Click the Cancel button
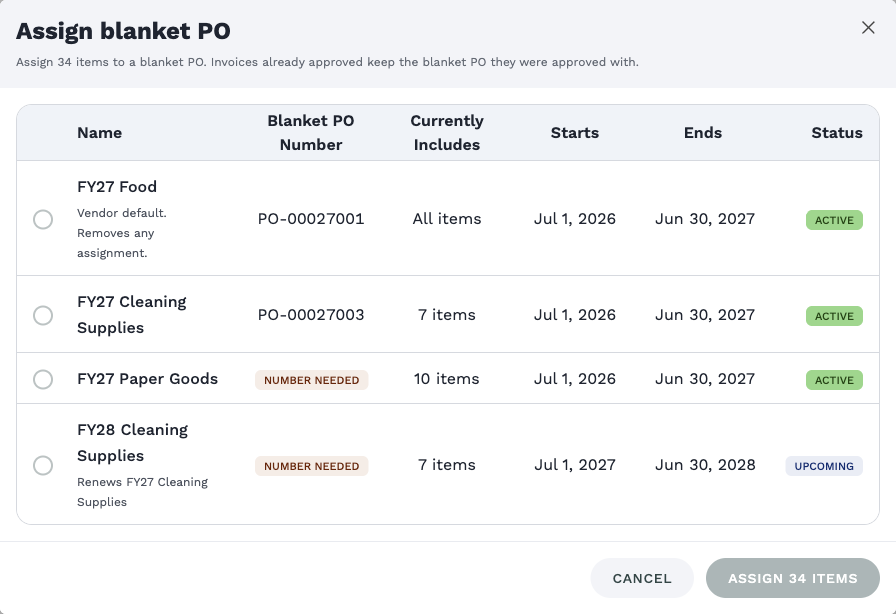This screenshot has height=614, width=896. [642, 578]
